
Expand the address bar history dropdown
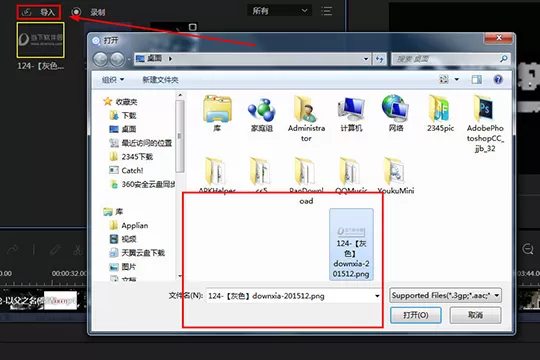366,59
